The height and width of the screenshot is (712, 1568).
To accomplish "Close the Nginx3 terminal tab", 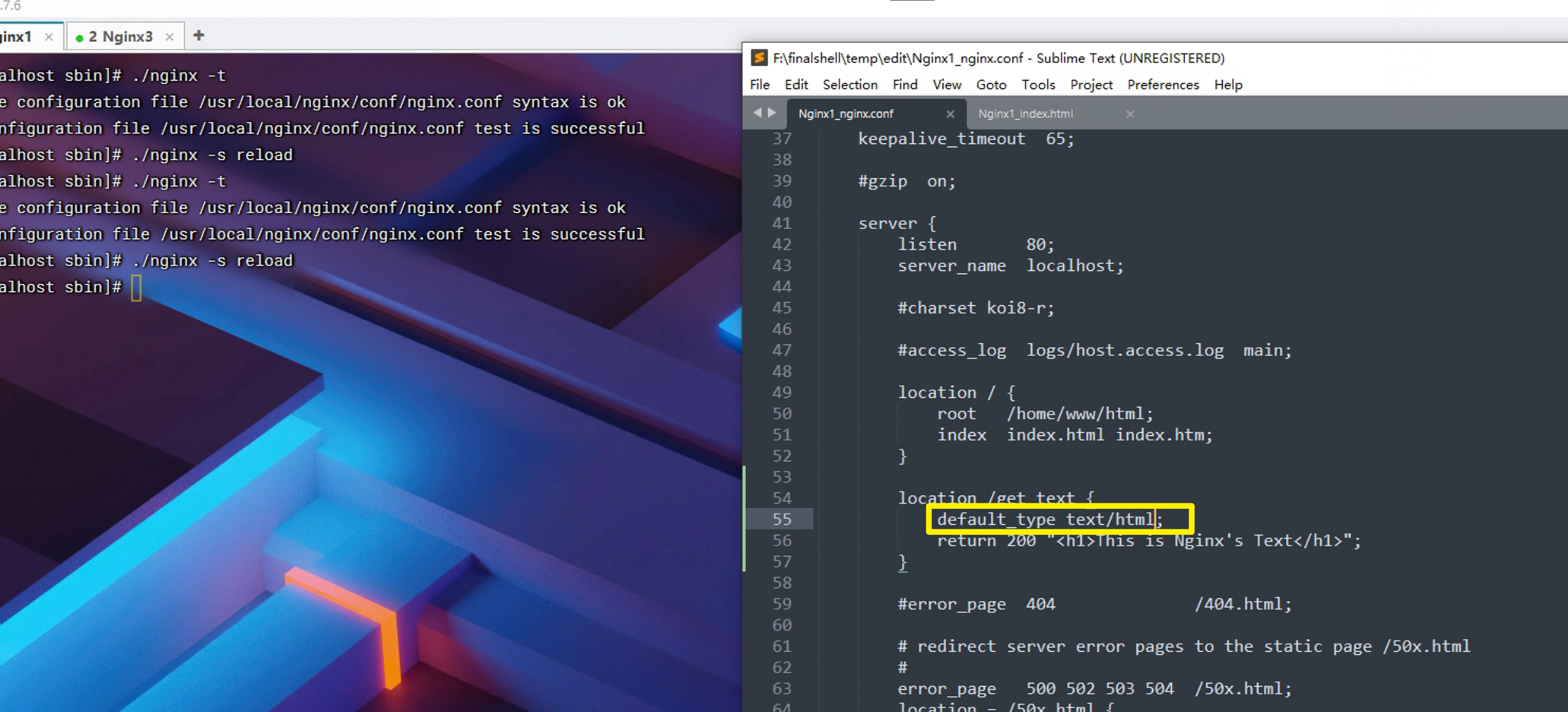I will (x=169, y=37).
